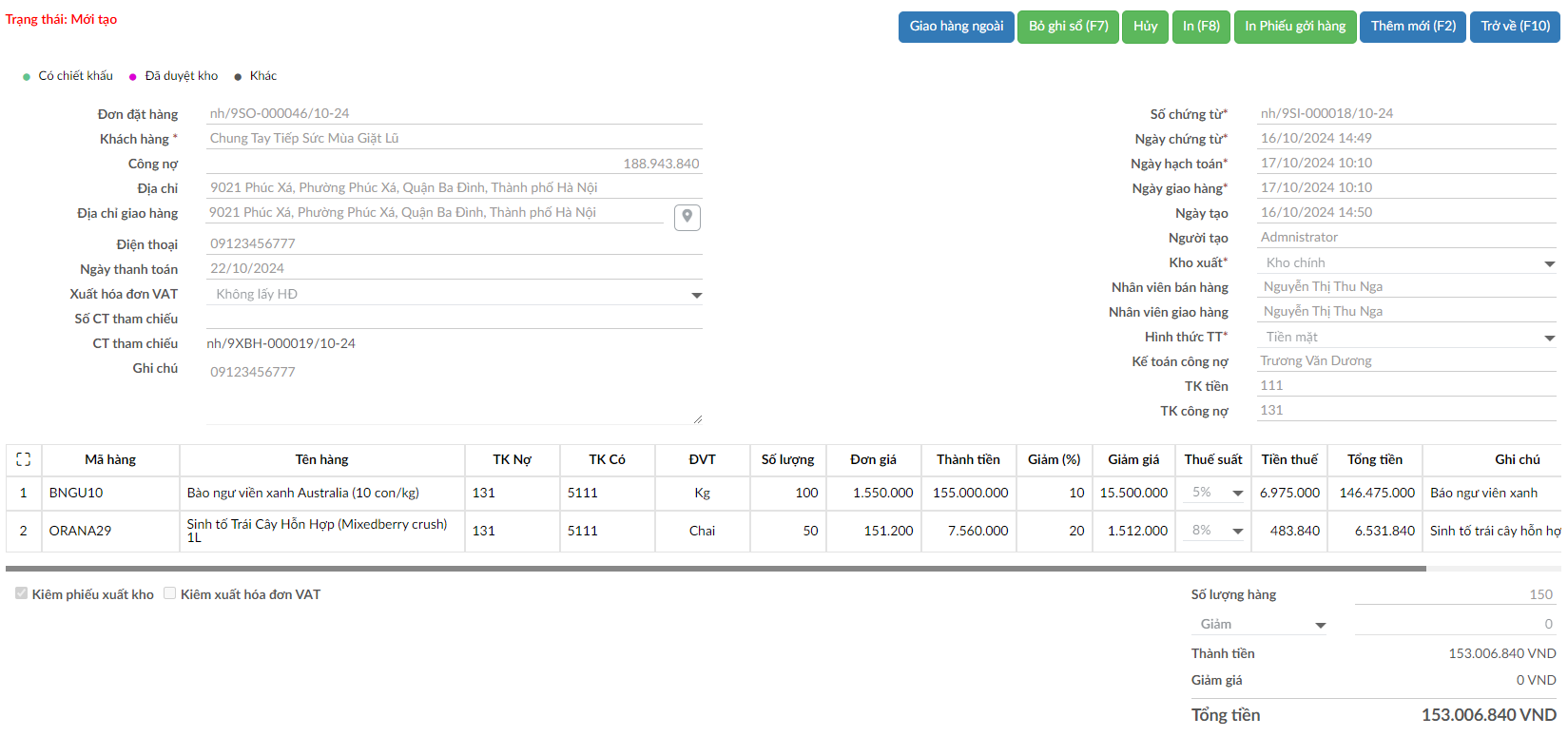
Task: Click the Bỏ ghi sổ (F7) button
Action: coord(1069,27)
